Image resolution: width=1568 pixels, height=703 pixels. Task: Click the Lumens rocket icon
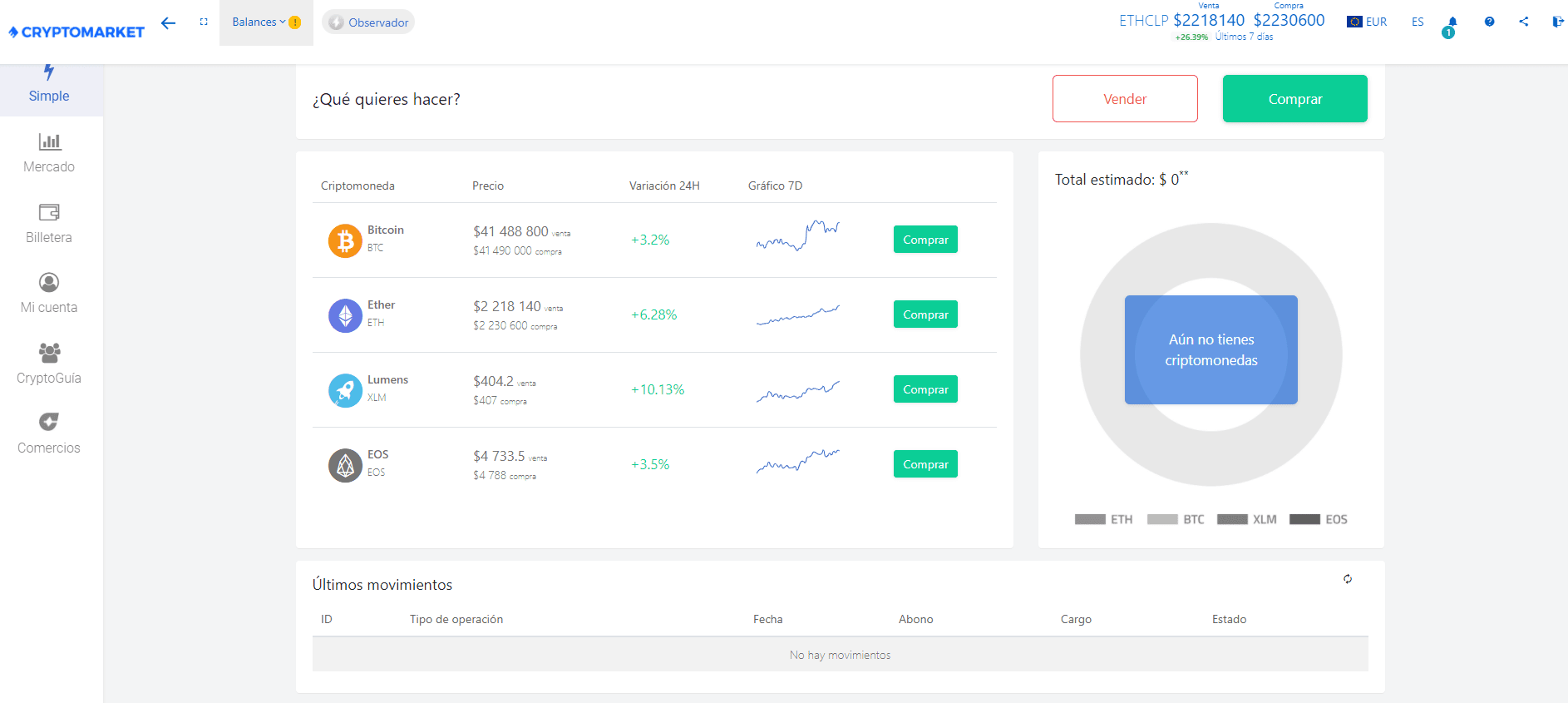tap(345, 391)
